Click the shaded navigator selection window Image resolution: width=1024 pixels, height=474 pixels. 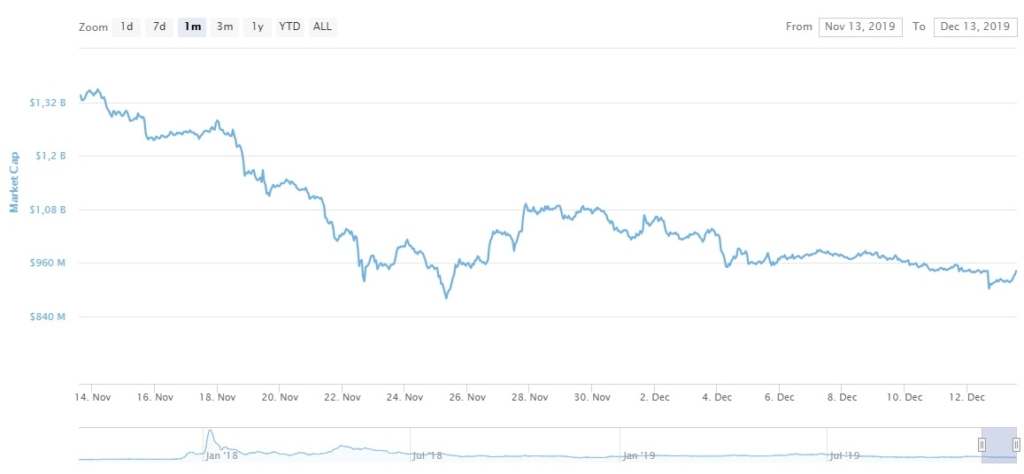click(x=999, y=445)
